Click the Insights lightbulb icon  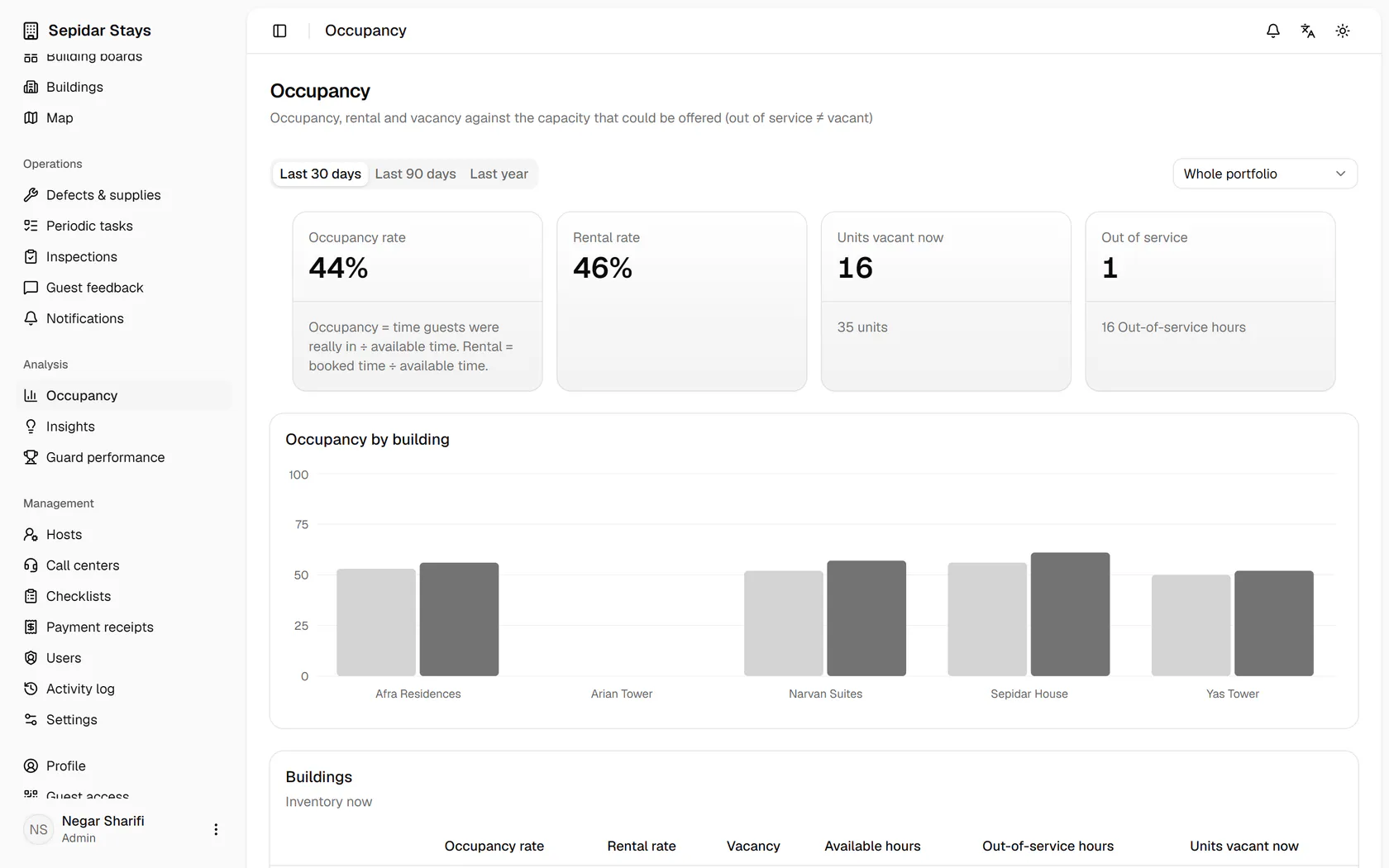[x=31, y=427]
